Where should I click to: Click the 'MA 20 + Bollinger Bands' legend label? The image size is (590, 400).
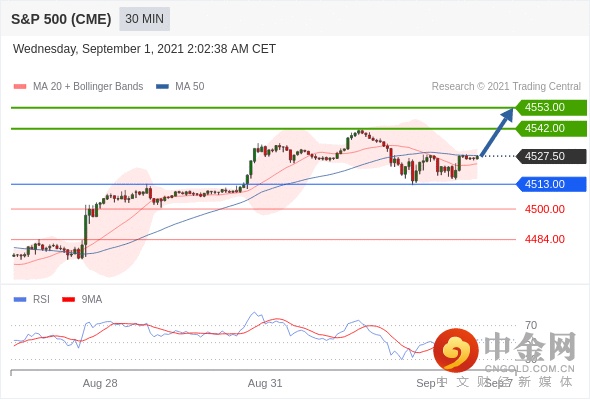[x=88, y=87]
